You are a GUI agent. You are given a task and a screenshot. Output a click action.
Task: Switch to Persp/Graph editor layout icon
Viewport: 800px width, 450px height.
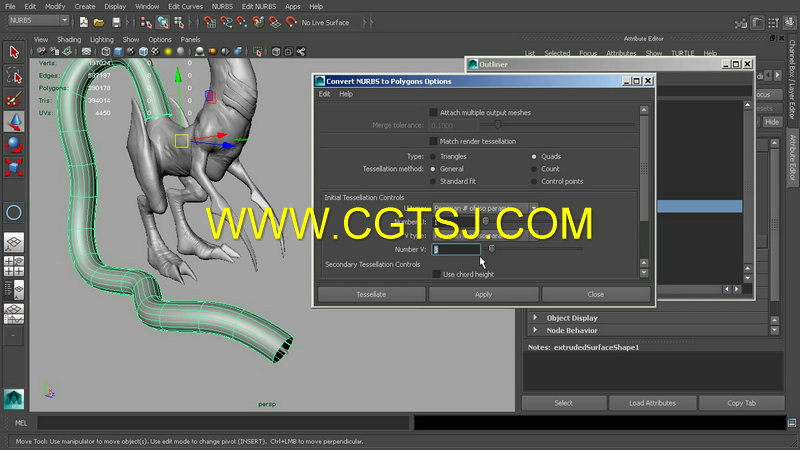tap(14, 313)
